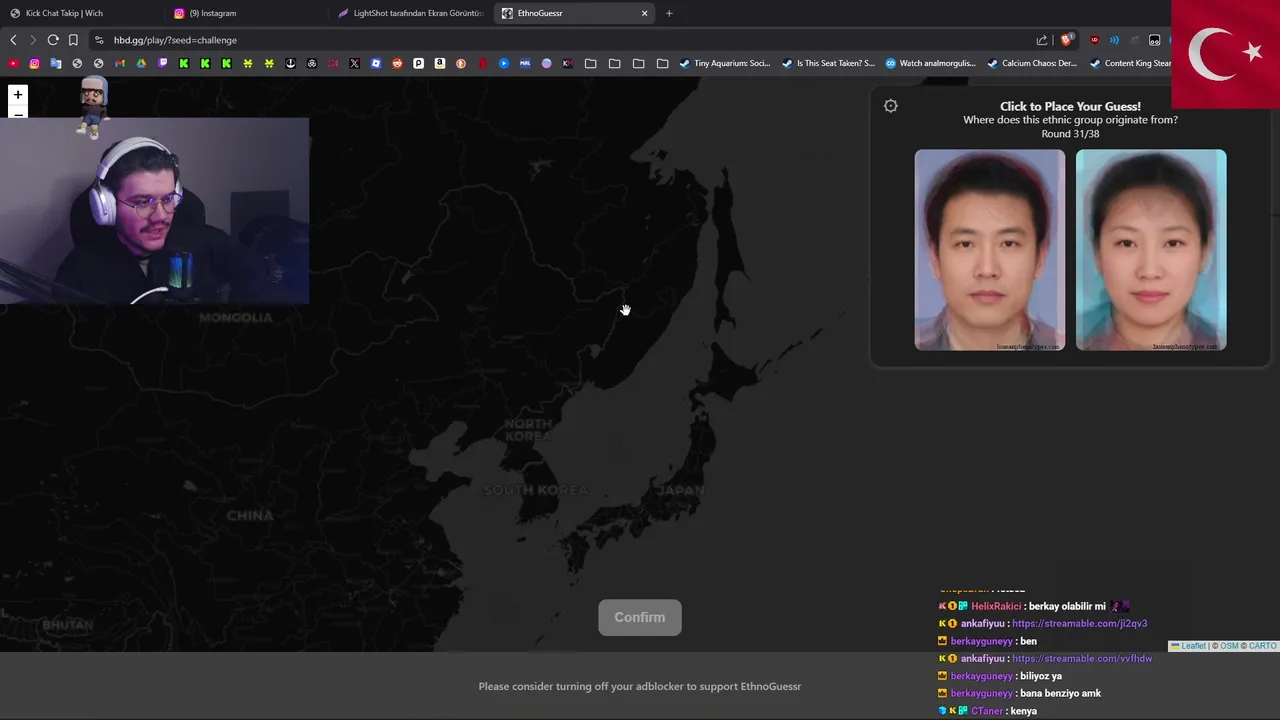Open the Leaflet attribution link
Viewport: 1280px width, 720px height.
1193,646
